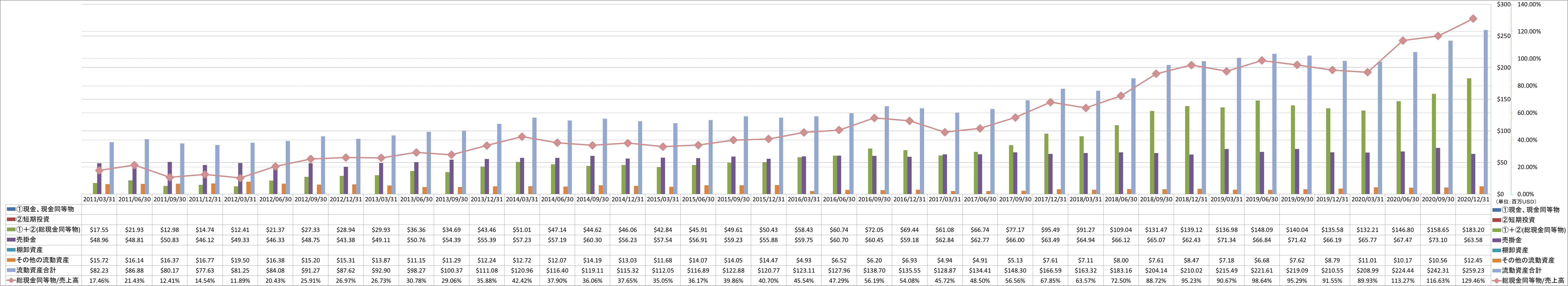
Task: Select the 2017/06/30 date column header
Action: pos(981,199)
